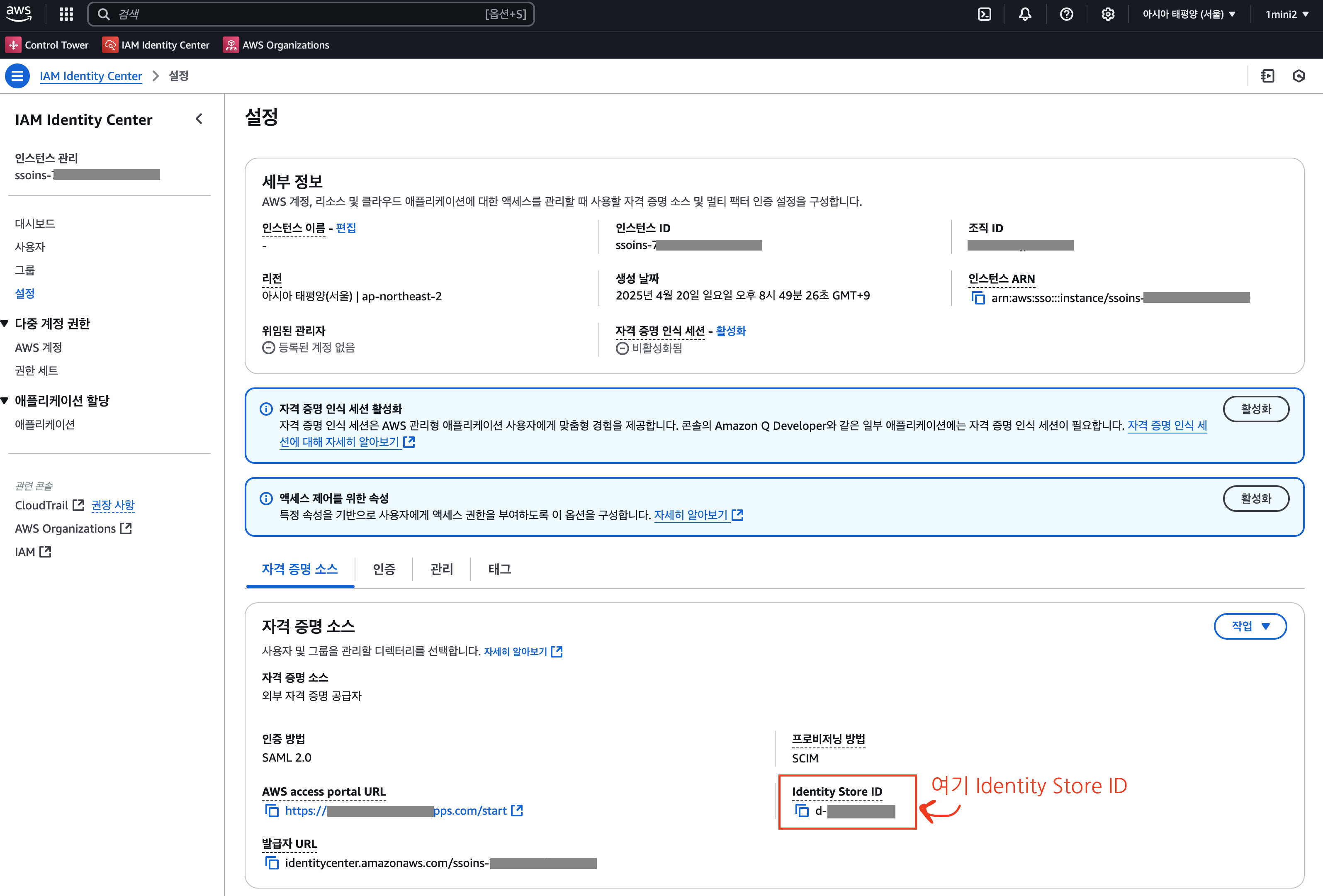Toggle the hamburger navigation menu
Viewport: 1323px width, 896px height.
[x=17, y=76]
